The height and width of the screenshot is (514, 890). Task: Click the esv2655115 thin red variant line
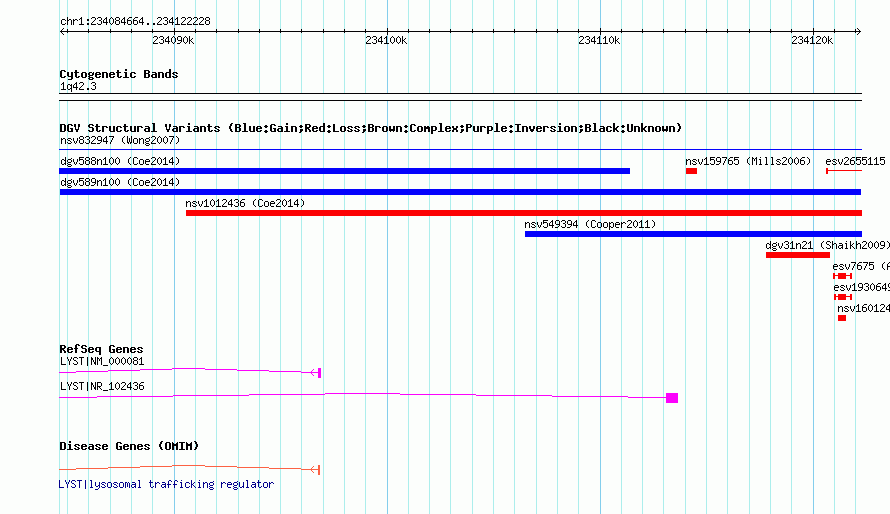click(844, 171)
